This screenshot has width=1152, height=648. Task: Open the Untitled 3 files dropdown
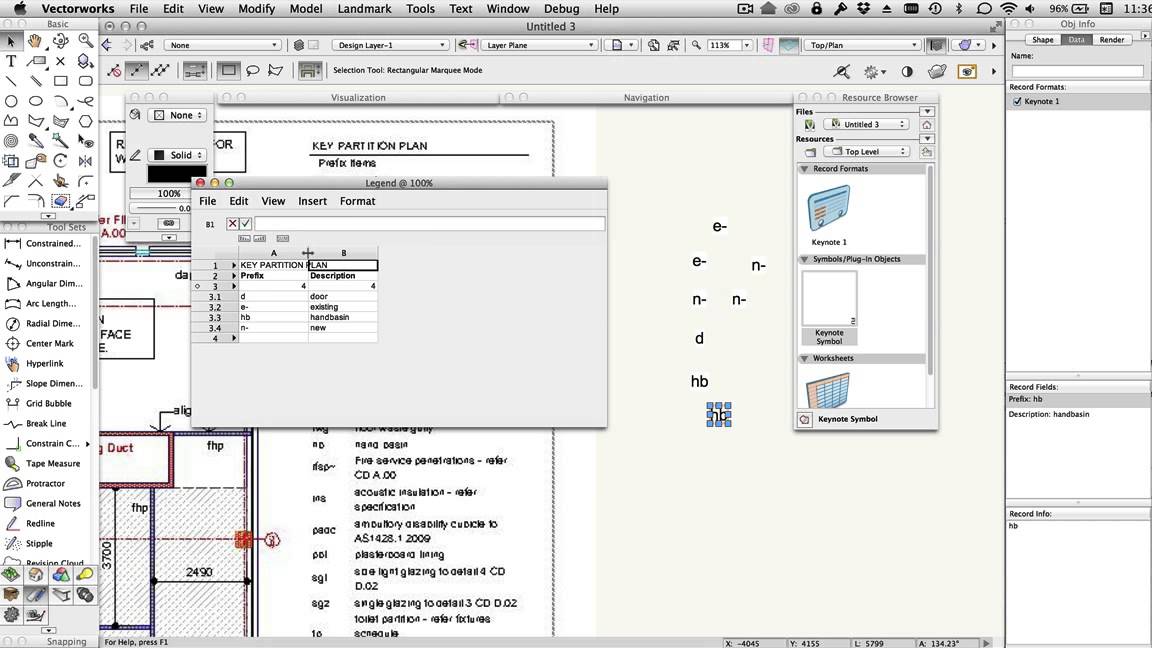[x=867, y=124]
